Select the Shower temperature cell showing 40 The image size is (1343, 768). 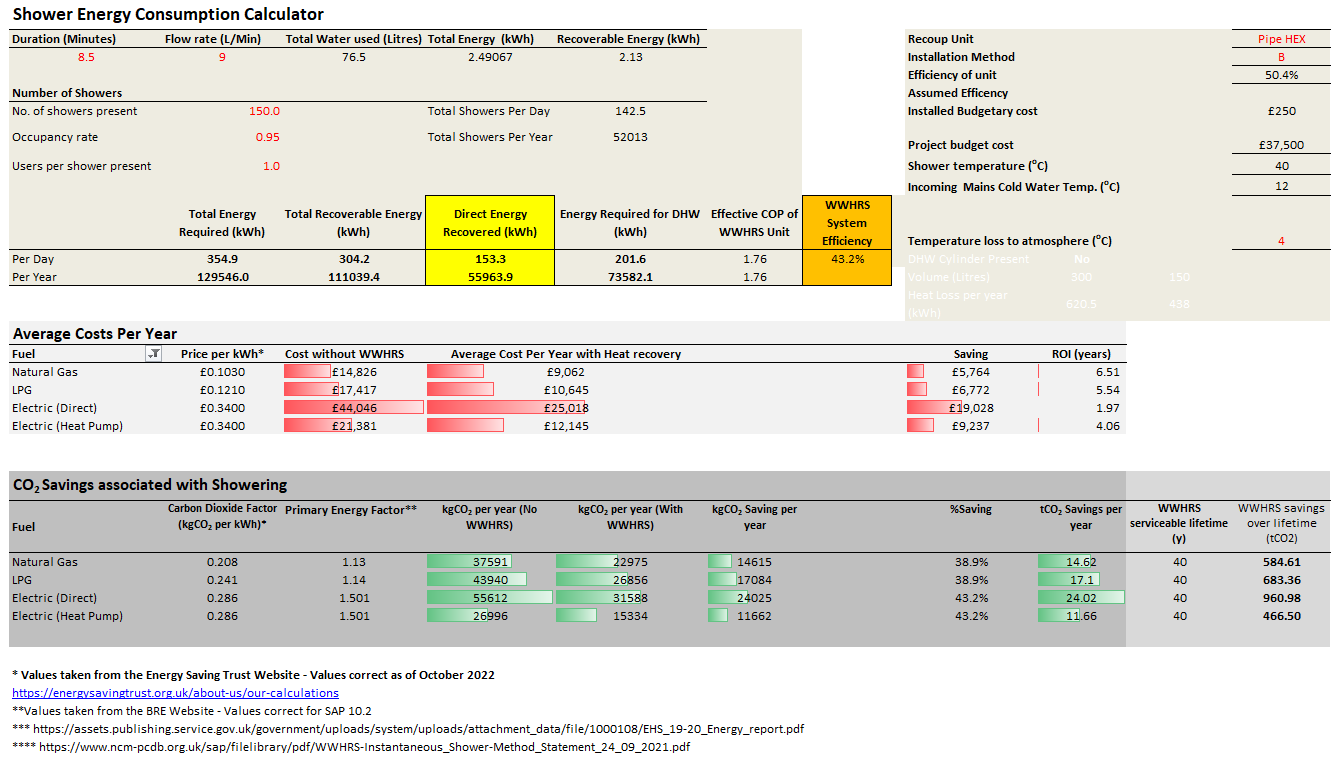[1283, 166]
